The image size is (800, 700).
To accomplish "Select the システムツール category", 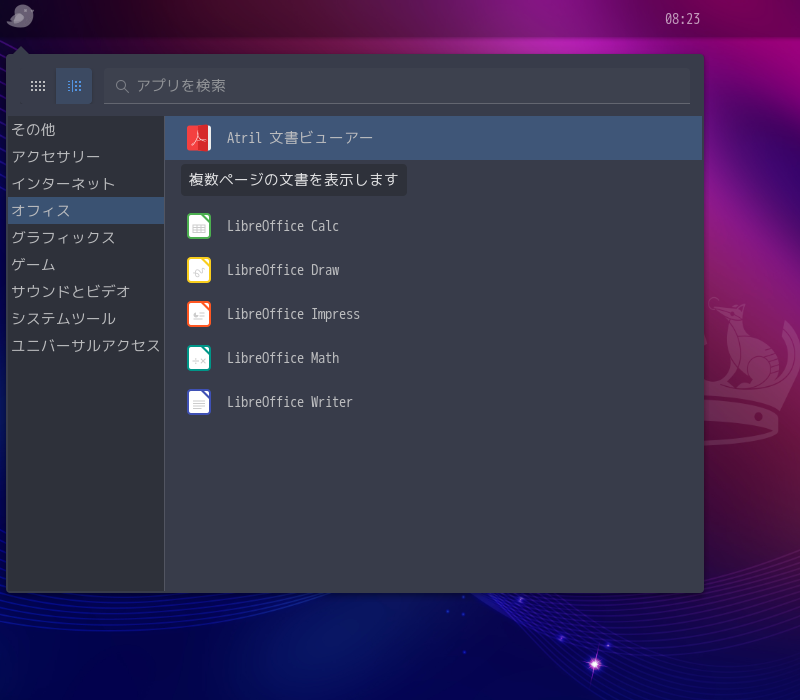I will (86, 319).
